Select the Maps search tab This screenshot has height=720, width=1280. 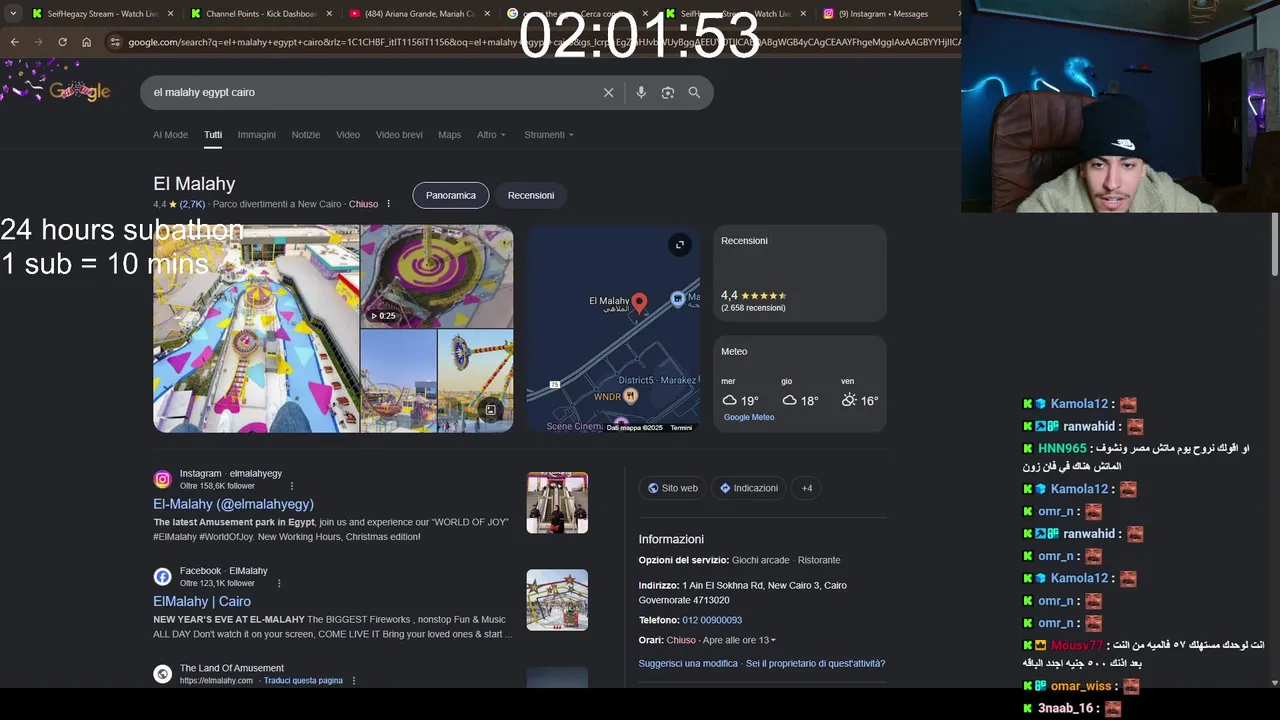tap(450, 135)
